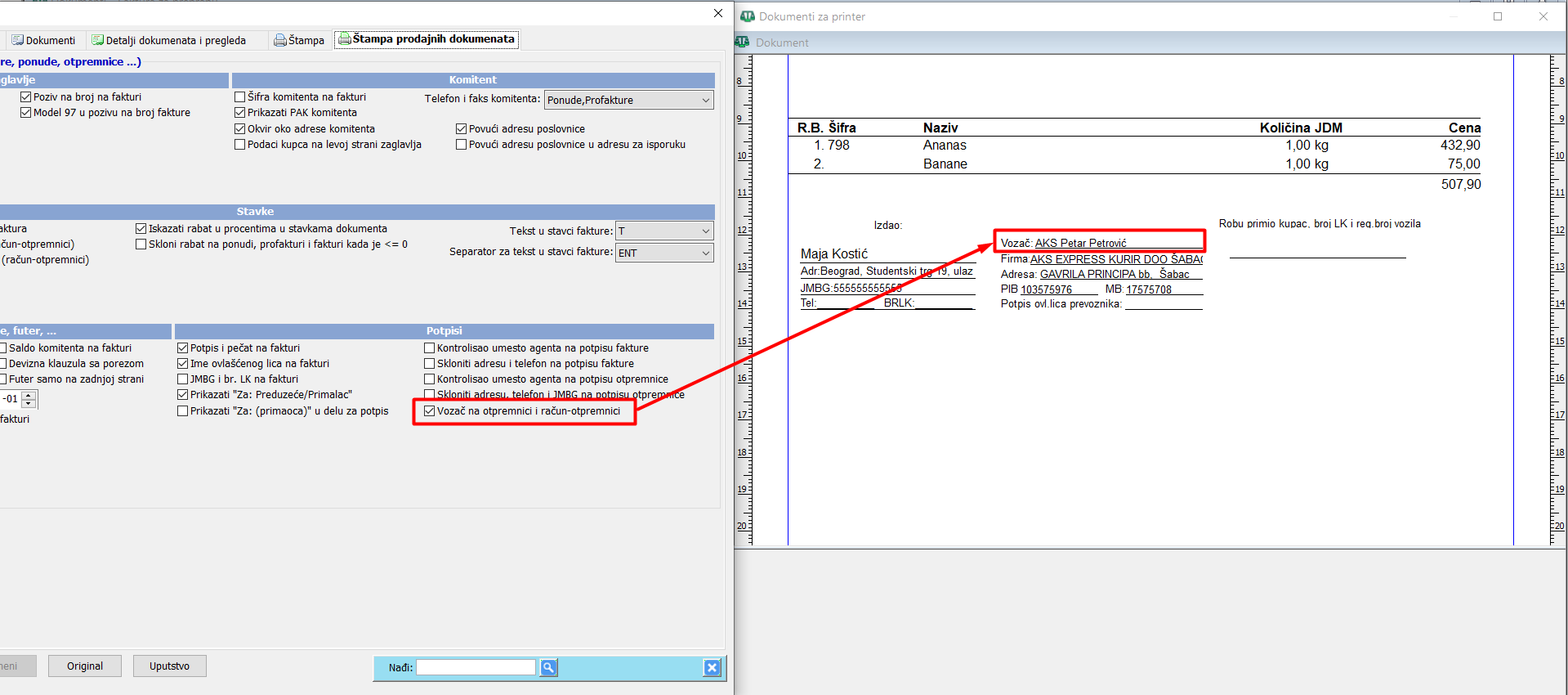Switch to Detalji dokumenata i pregleda tab

(169, 40)
